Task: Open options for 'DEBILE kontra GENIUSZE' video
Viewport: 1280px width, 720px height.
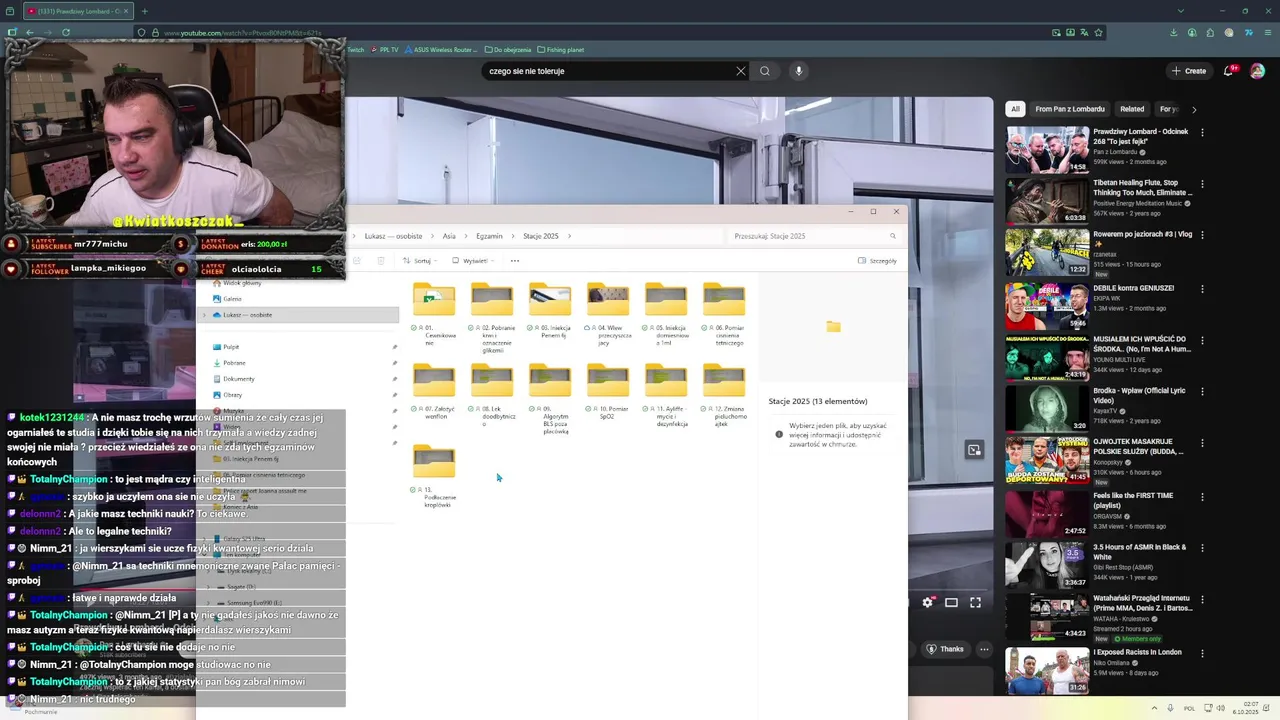Action: (1202, 288)
